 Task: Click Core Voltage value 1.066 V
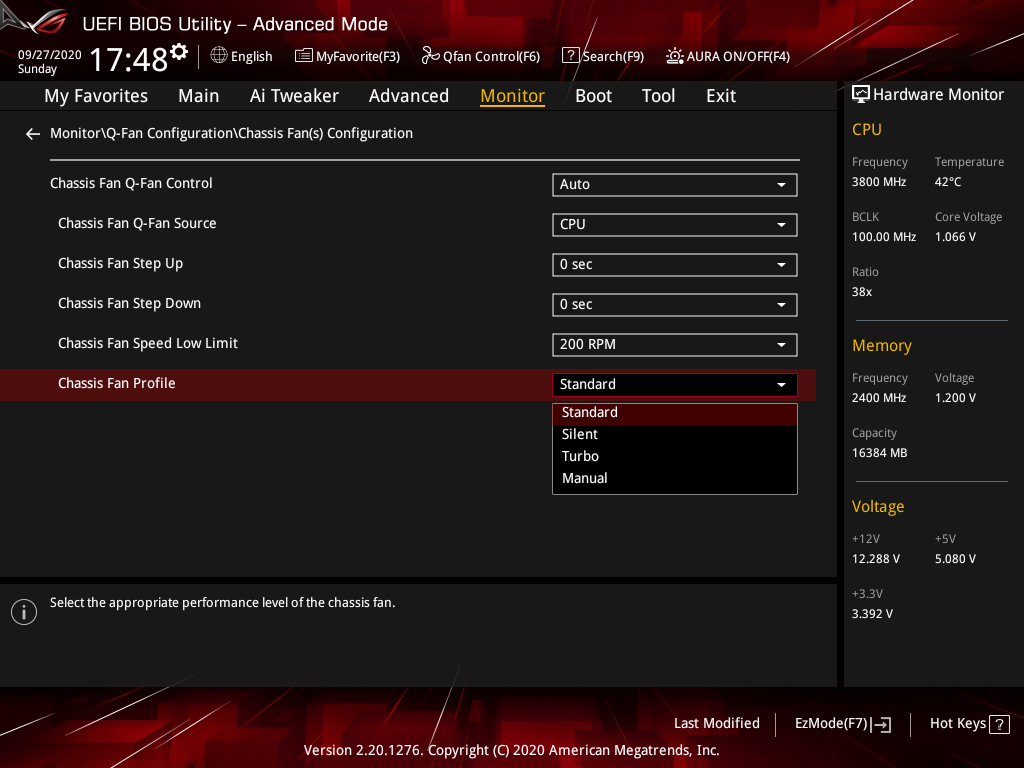(x=955, y=237)
